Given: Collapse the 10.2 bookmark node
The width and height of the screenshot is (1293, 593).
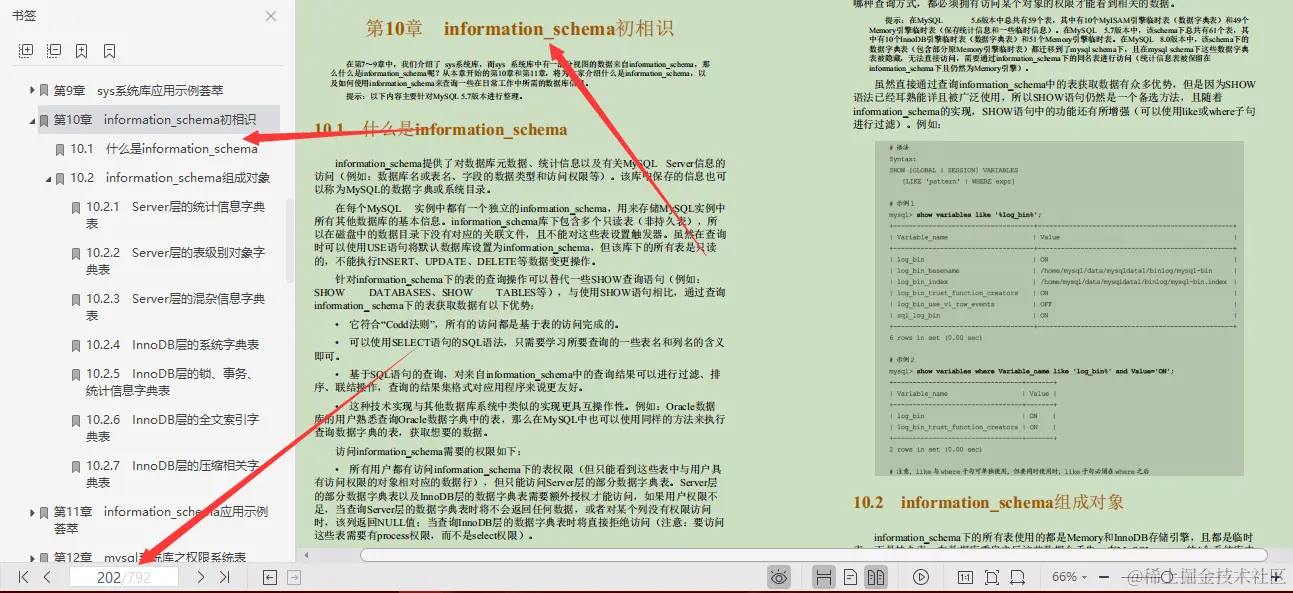Looking at the screenshot, I should coord(48,178).
